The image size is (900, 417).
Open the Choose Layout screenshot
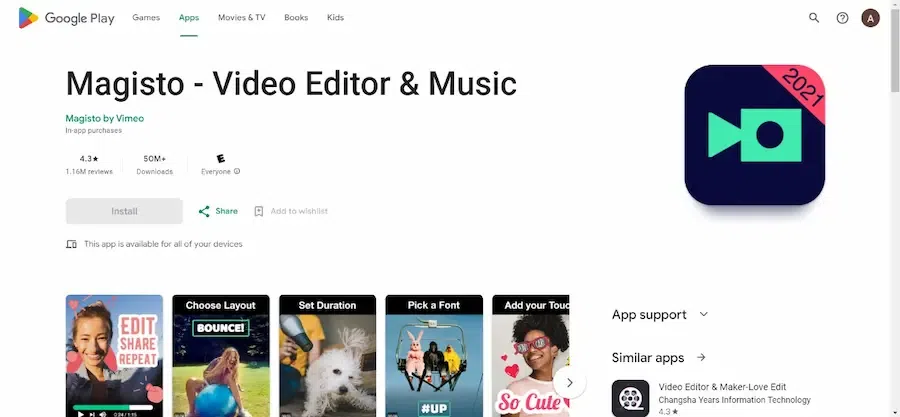coord(221,356)
